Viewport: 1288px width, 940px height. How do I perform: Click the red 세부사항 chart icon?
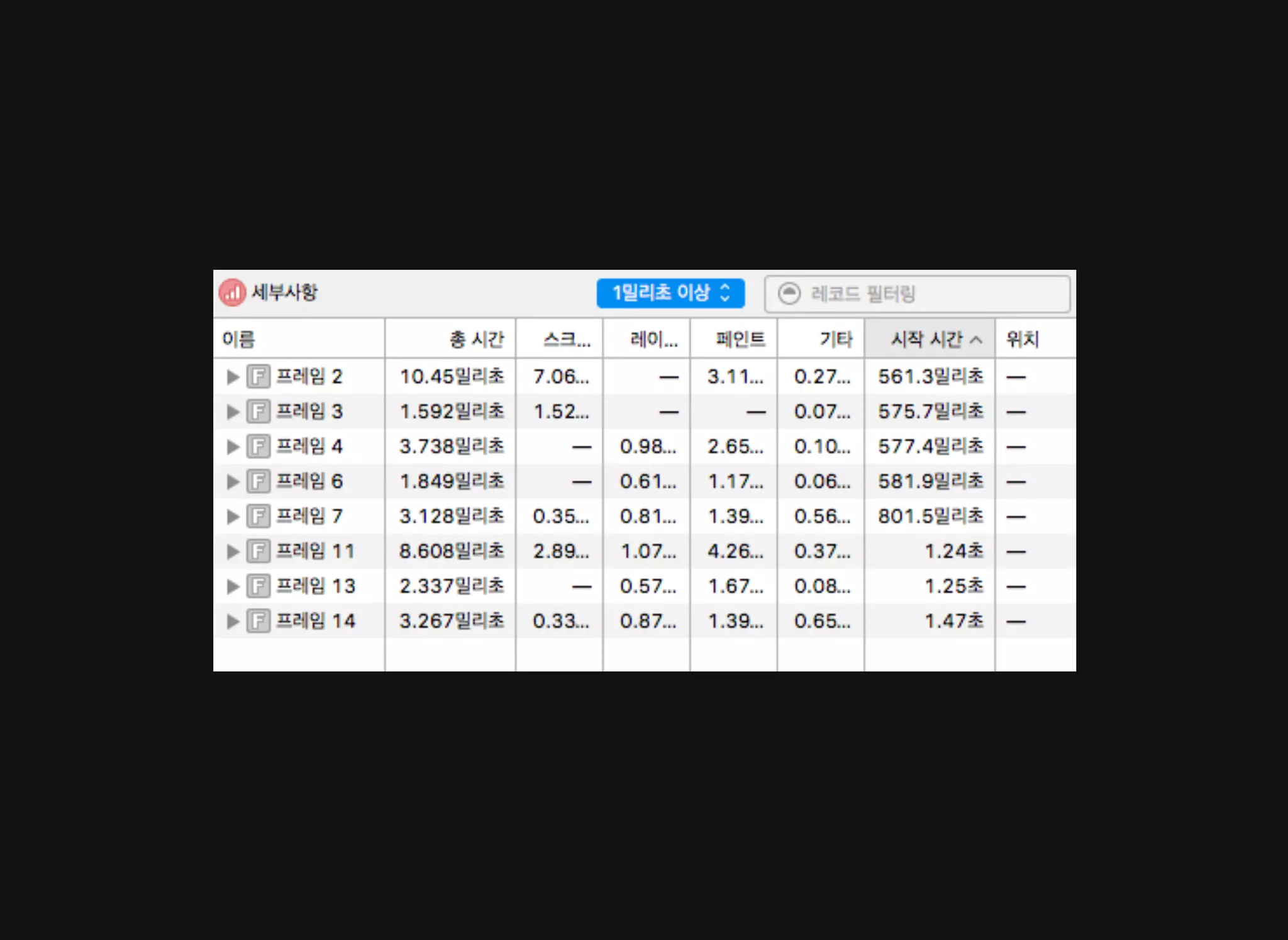(x=232, y=293)
